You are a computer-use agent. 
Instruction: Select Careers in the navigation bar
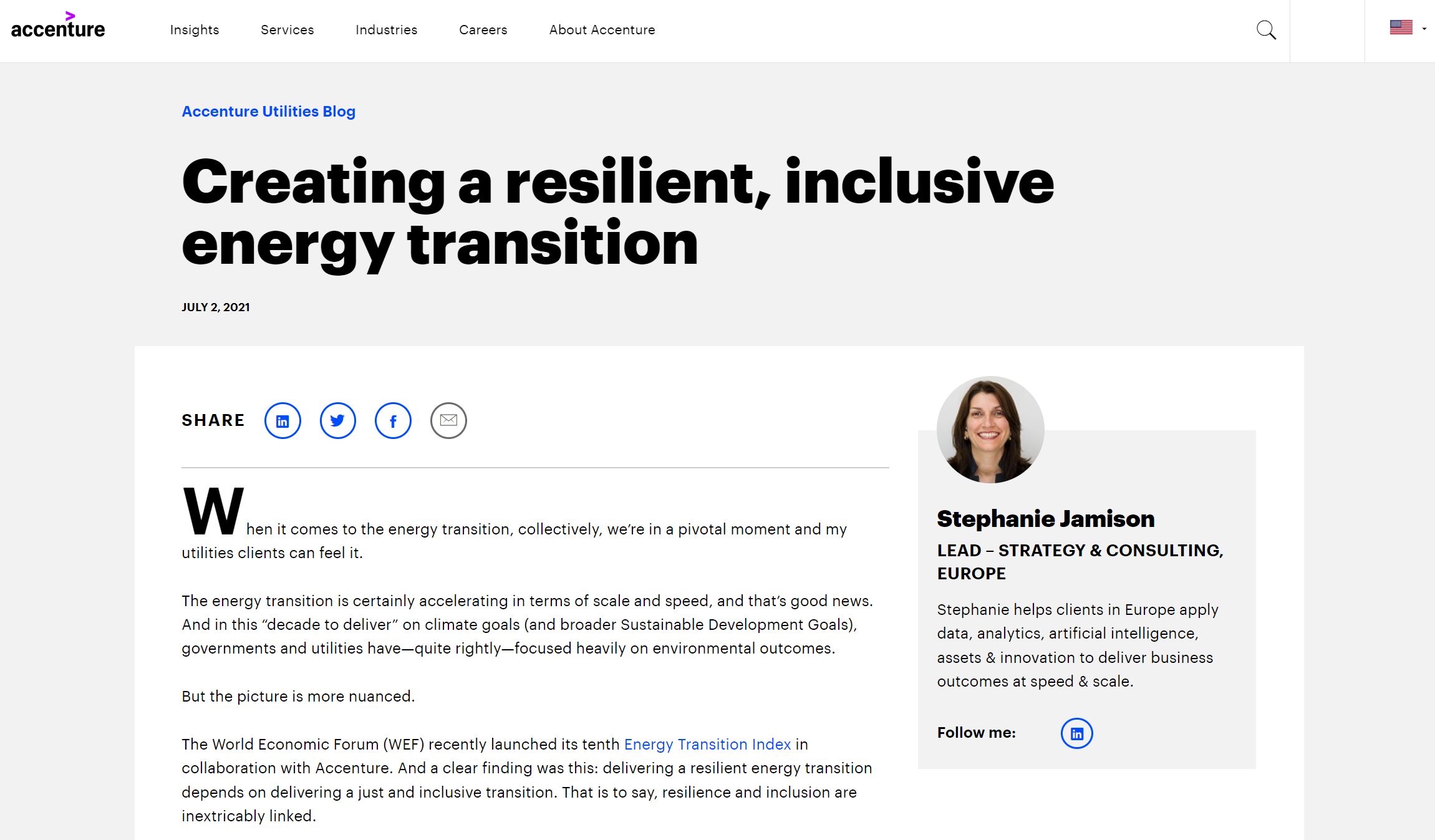[483, 29]
